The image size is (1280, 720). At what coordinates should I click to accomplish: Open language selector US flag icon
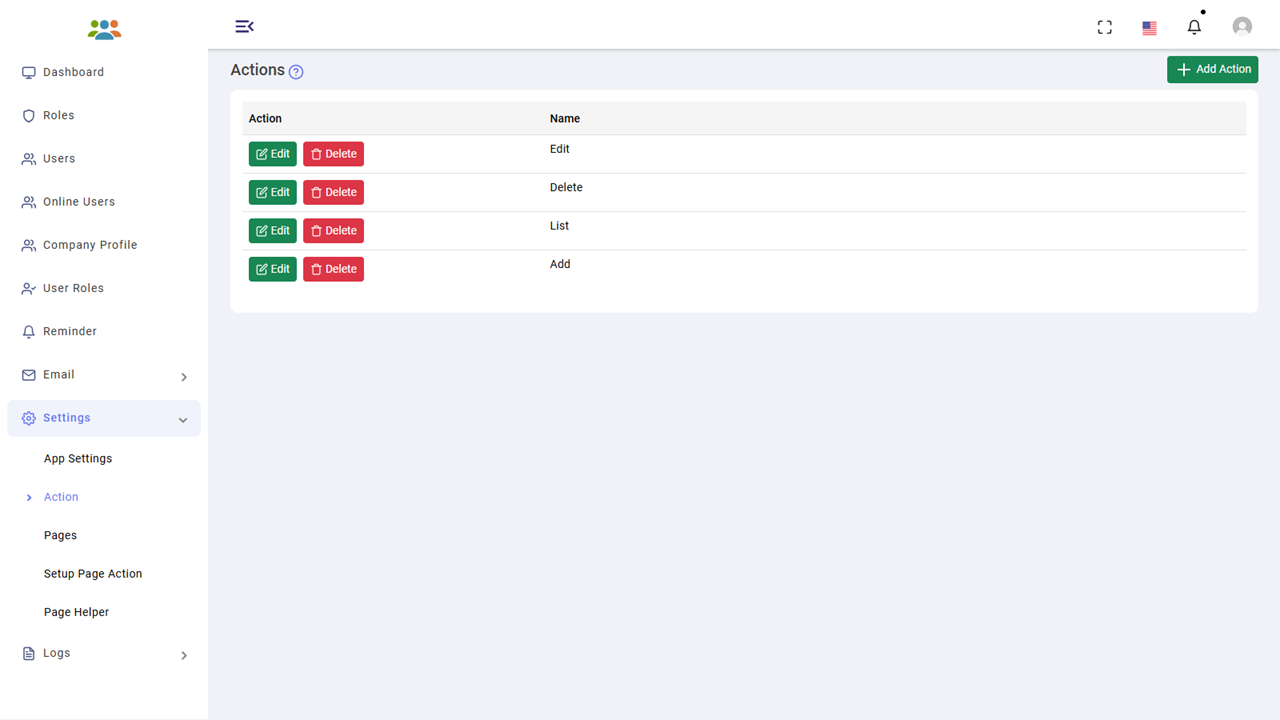[1149, 28]
